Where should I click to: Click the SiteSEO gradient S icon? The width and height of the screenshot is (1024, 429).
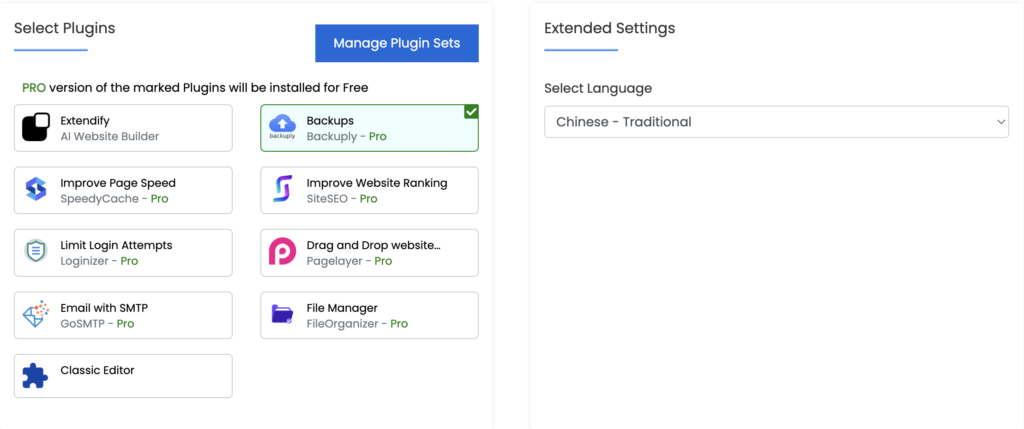(x=282, y=189)
